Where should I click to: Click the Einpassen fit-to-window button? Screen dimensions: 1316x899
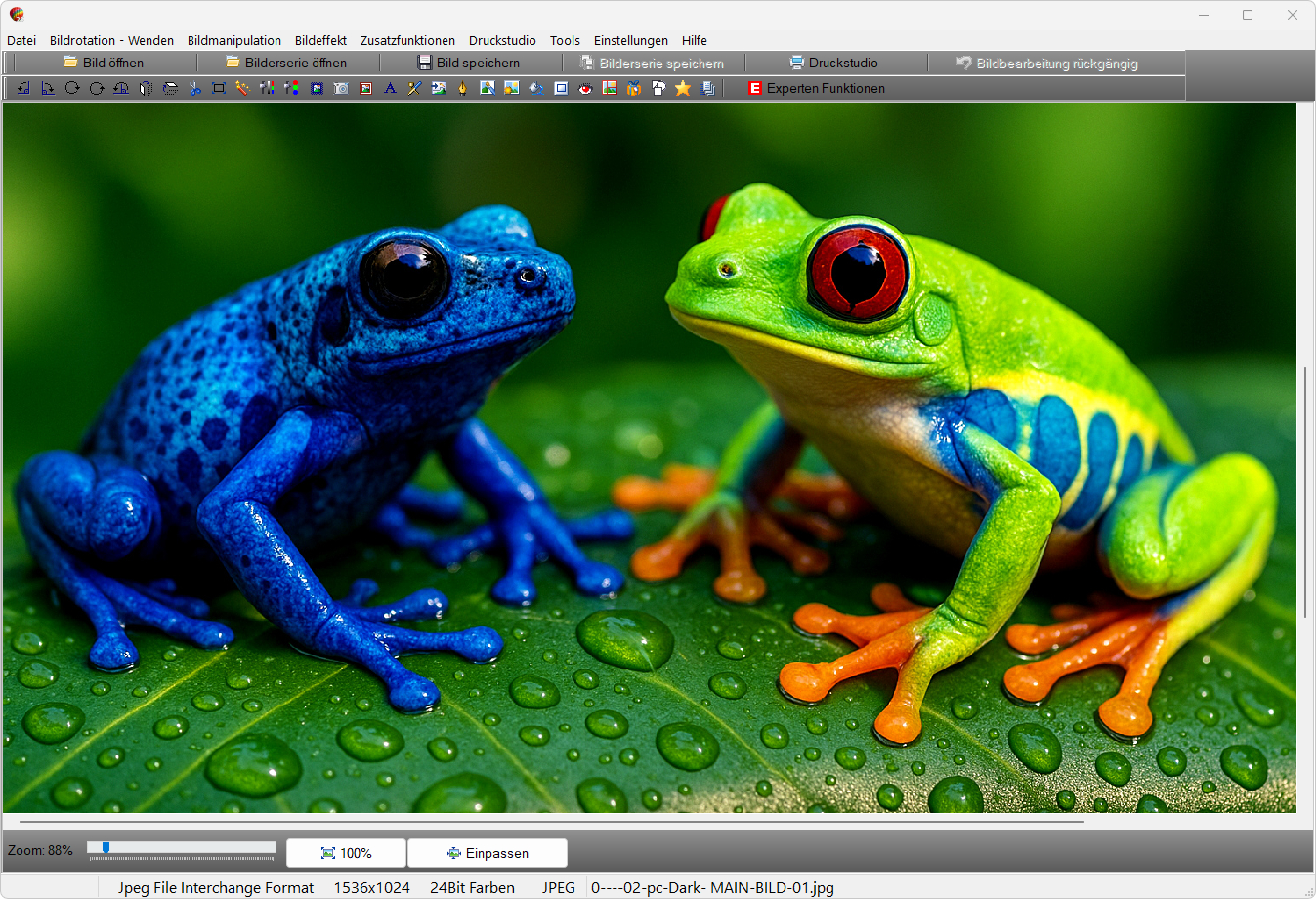487,853
